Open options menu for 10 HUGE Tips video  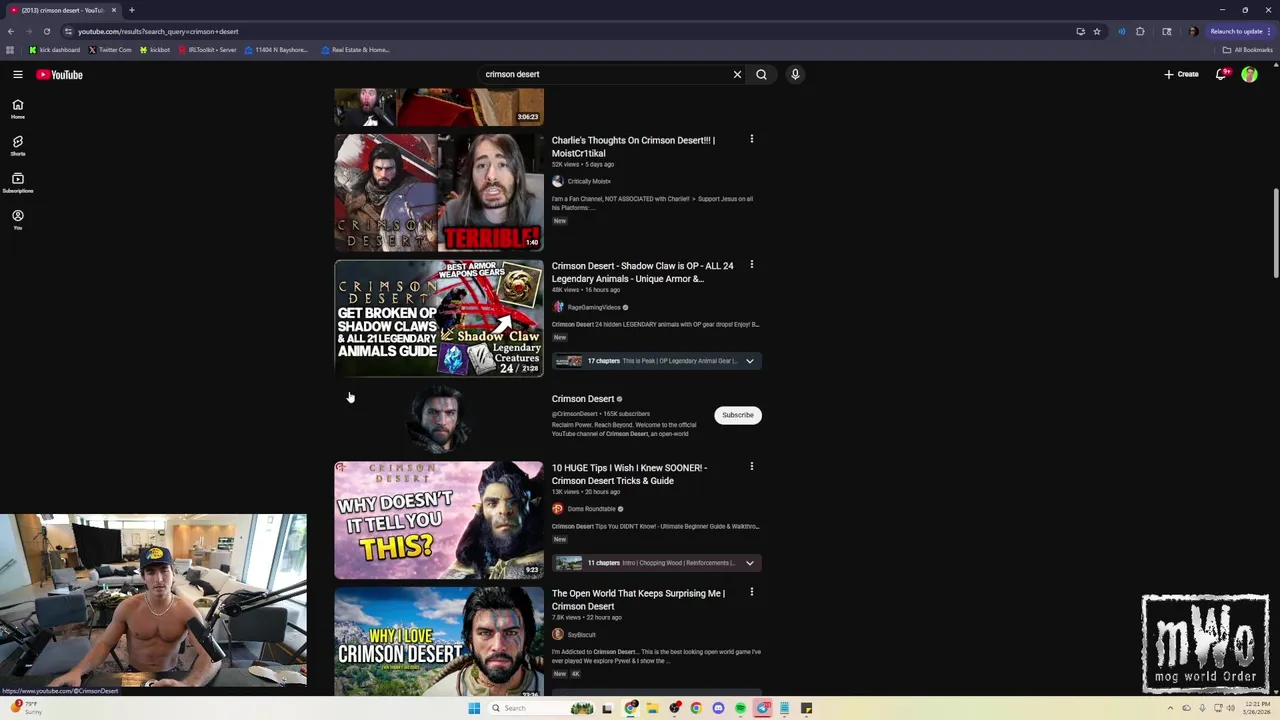[752, 466]
